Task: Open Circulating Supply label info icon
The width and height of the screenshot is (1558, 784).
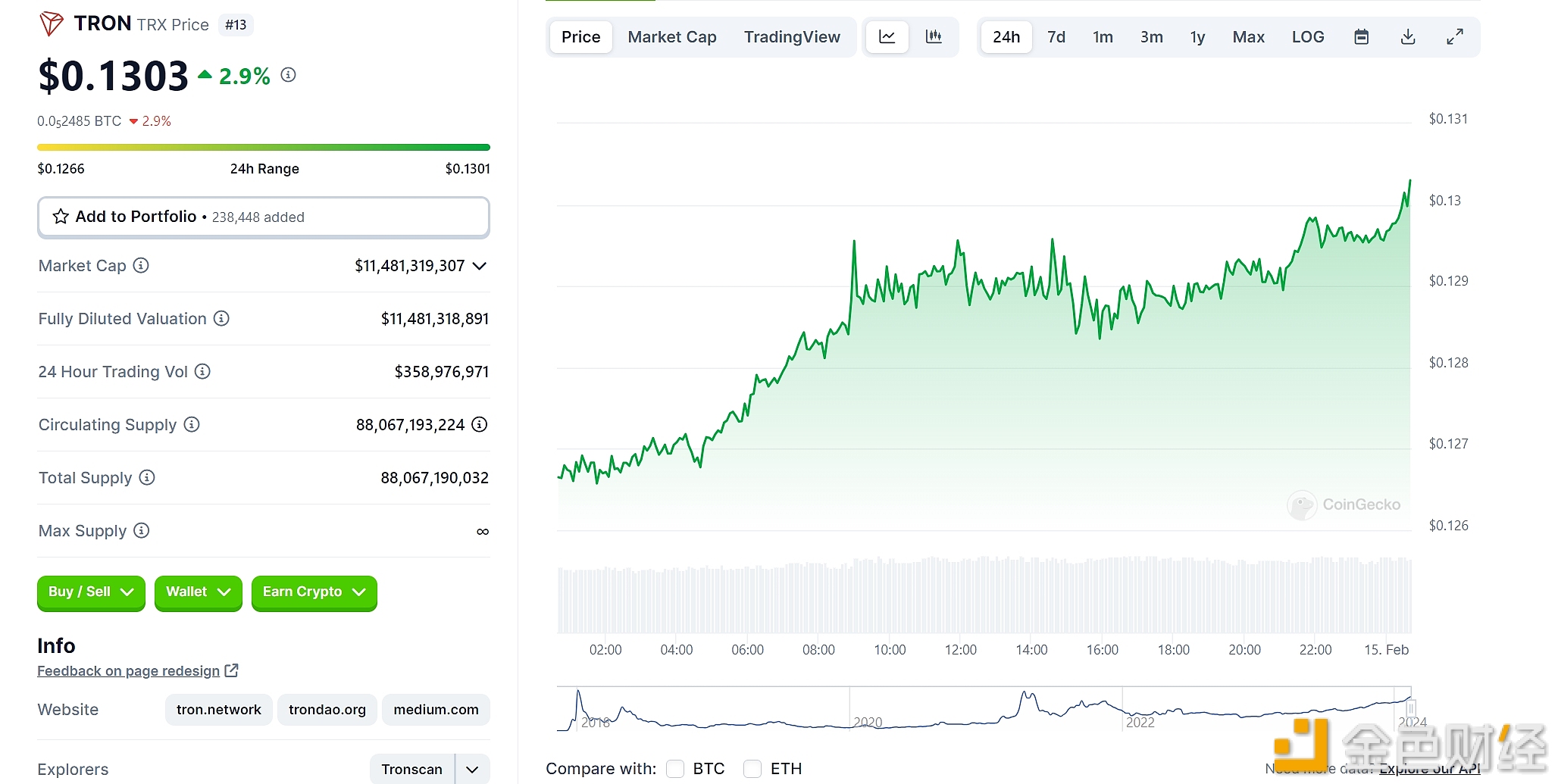Action: click(x=192, y=424)
